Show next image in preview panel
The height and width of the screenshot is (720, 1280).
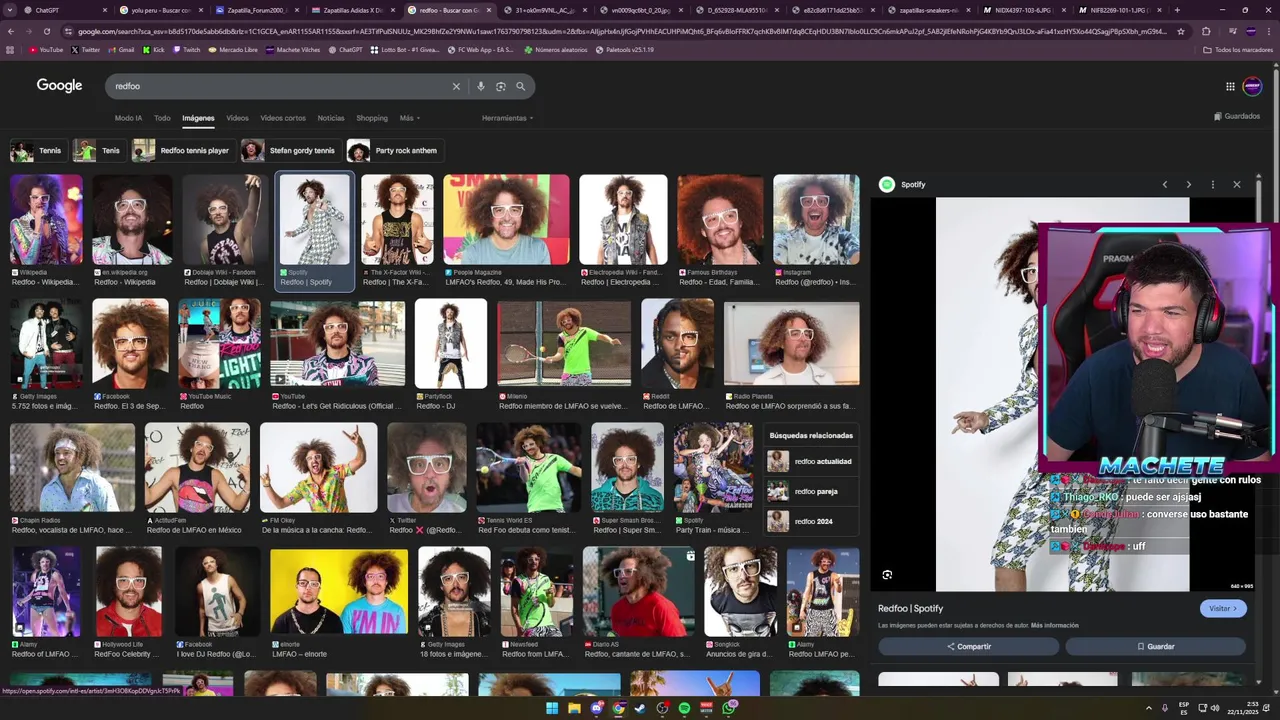pyautogui.click(x=1188, y=184)
